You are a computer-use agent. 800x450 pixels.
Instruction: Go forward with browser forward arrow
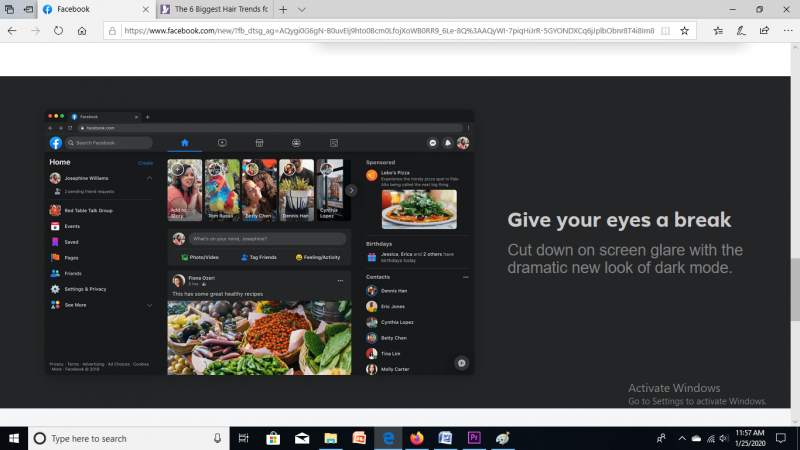tap(35, 31)
